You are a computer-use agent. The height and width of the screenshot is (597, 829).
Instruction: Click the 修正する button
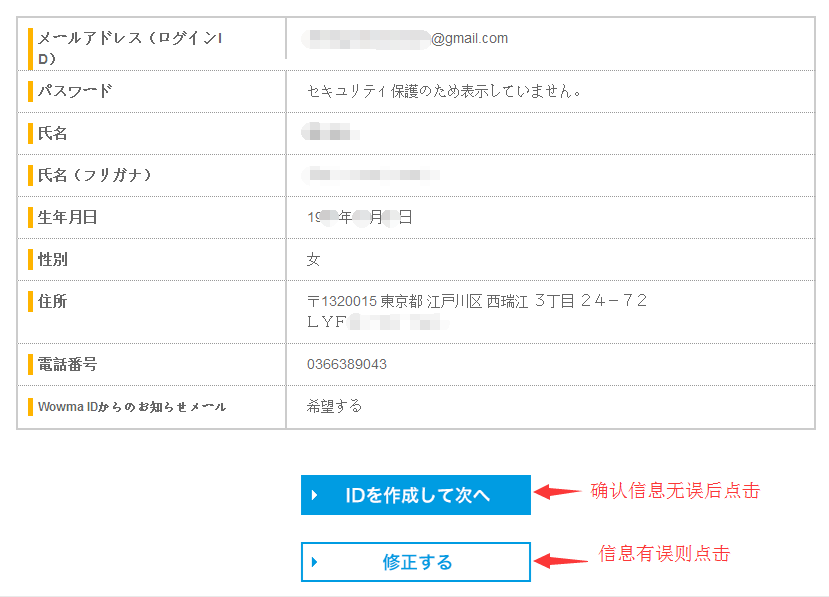416,562
